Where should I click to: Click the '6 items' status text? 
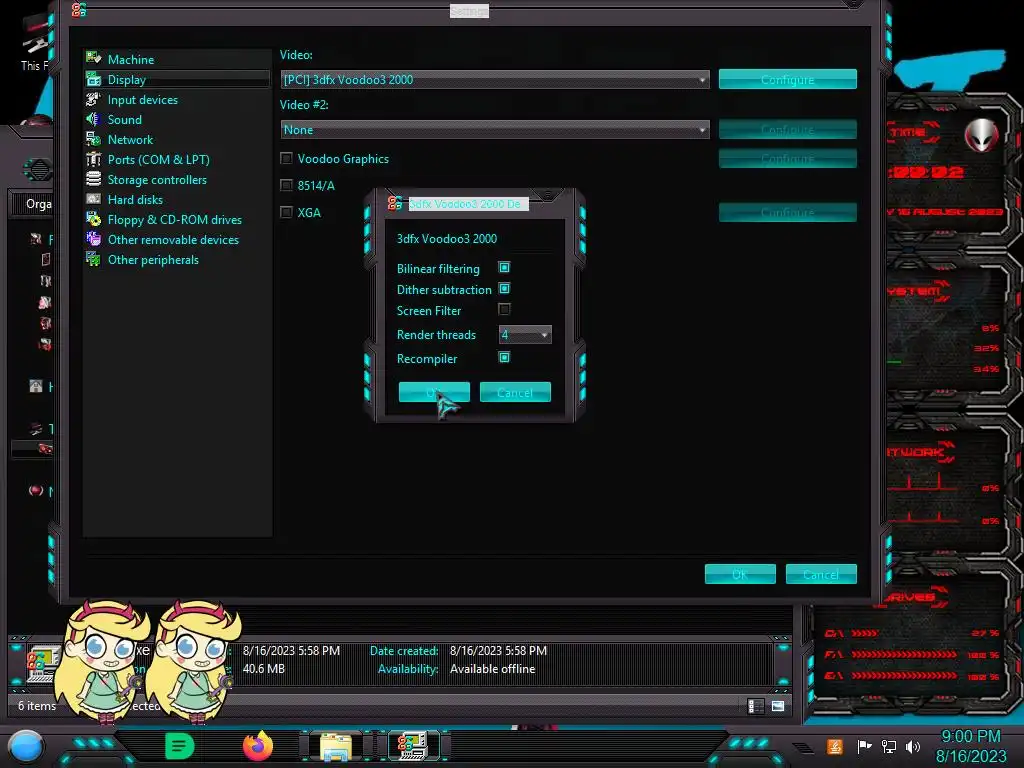tap(37, 706)
